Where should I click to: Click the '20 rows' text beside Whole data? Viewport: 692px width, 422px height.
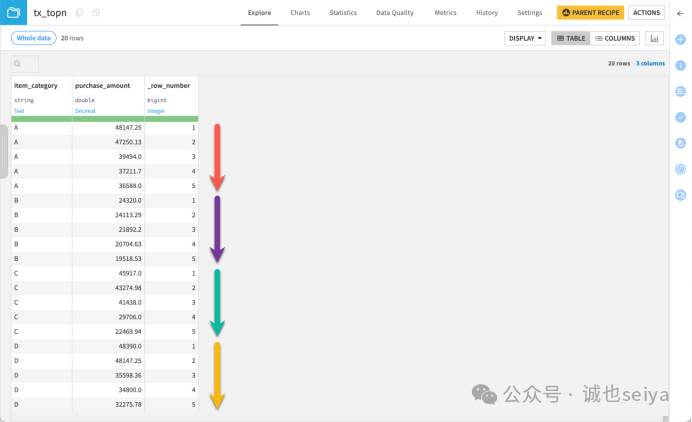tap(72, 38)
